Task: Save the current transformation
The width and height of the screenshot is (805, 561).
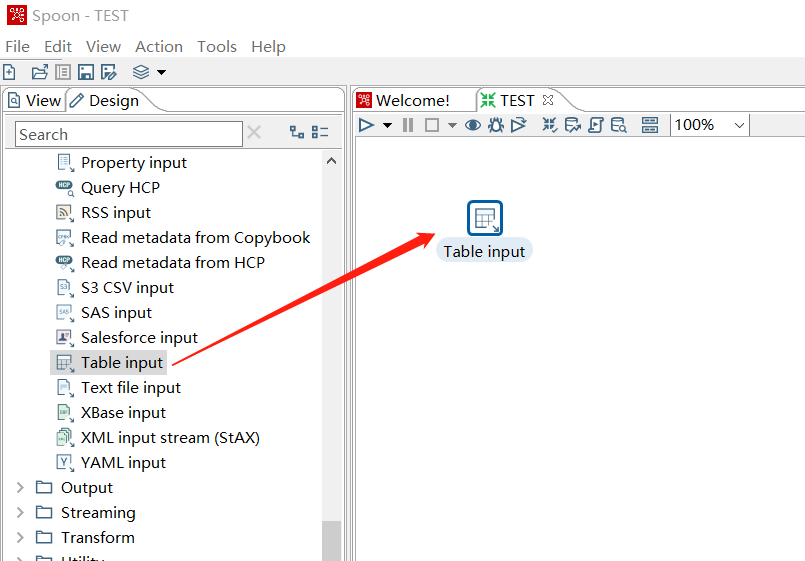Action: (86, 72)
